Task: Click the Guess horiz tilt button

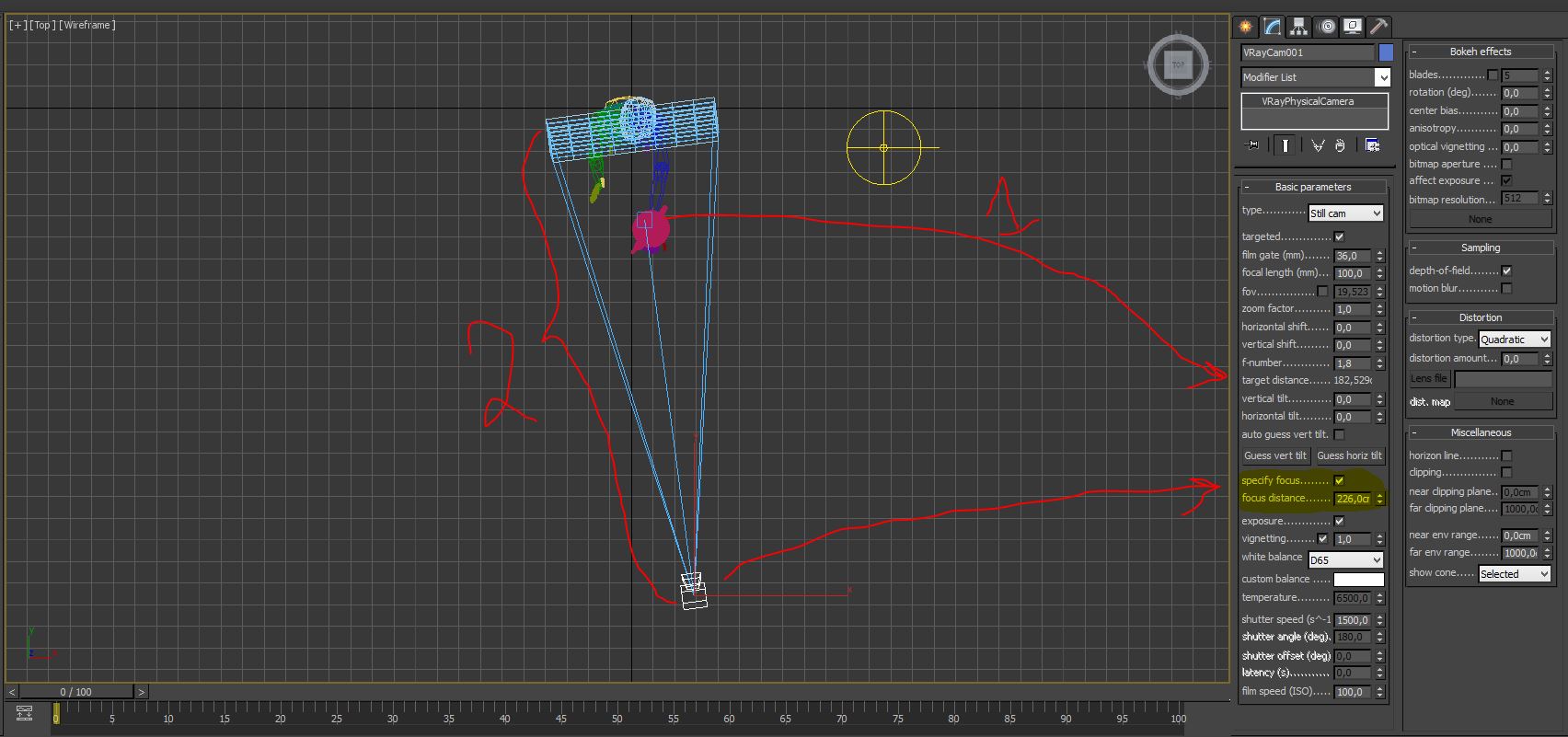Action: tap(1349, 455)
